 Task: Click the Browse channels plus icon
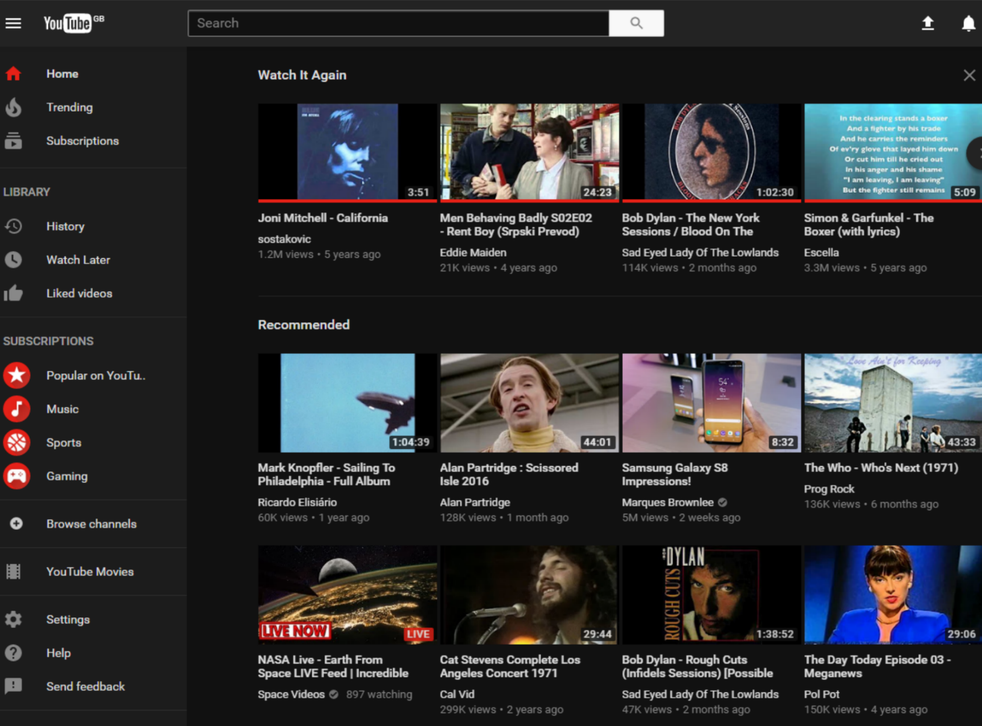coord(16,524)
